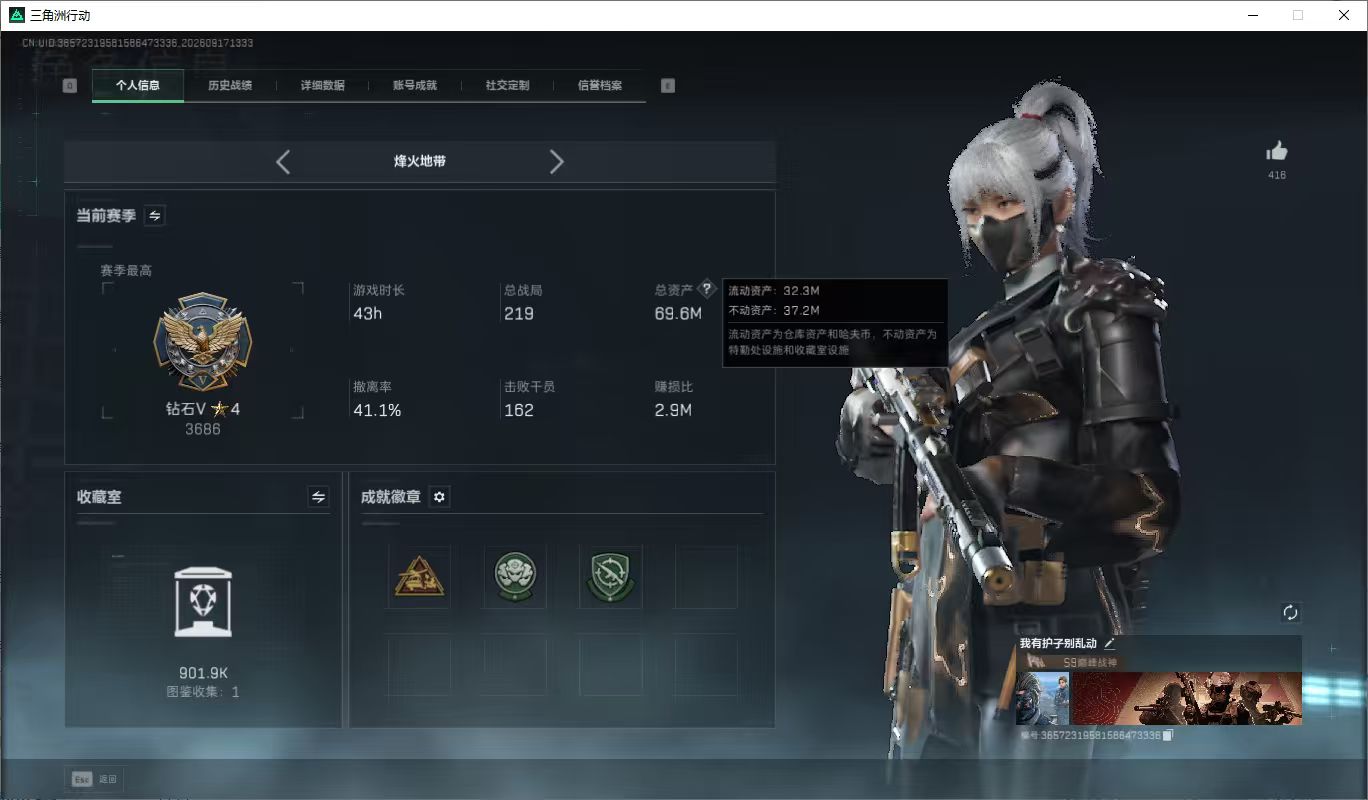
Task: Select the 个人信息 tab
Action: coord(138,86)
